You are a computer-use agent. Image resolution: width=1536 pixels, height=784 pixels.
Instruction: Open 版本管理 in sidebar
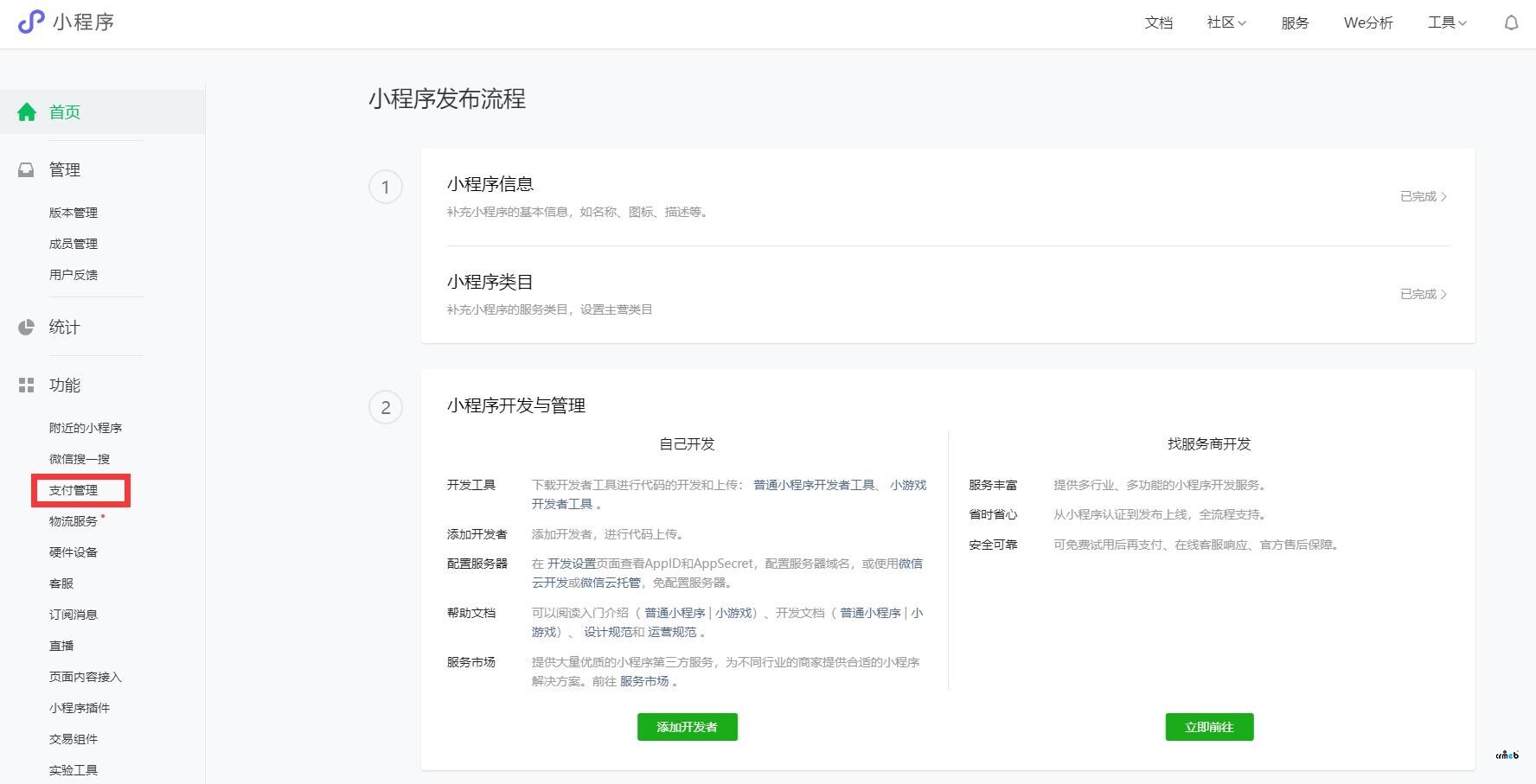[x=74, y=213]
